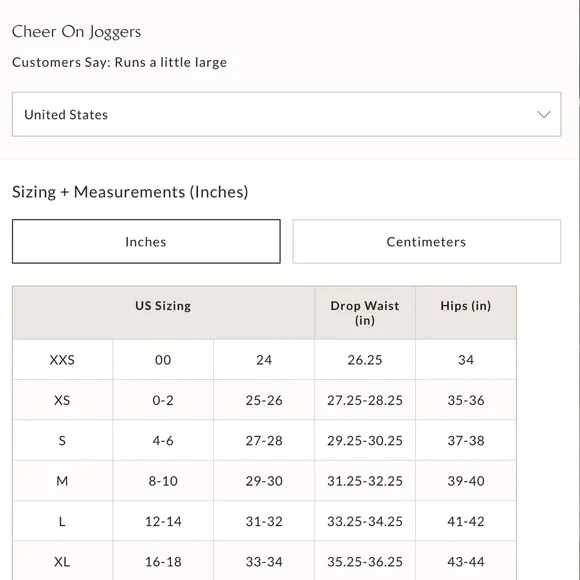Click the 12-14 US size cell

(163, 521)
